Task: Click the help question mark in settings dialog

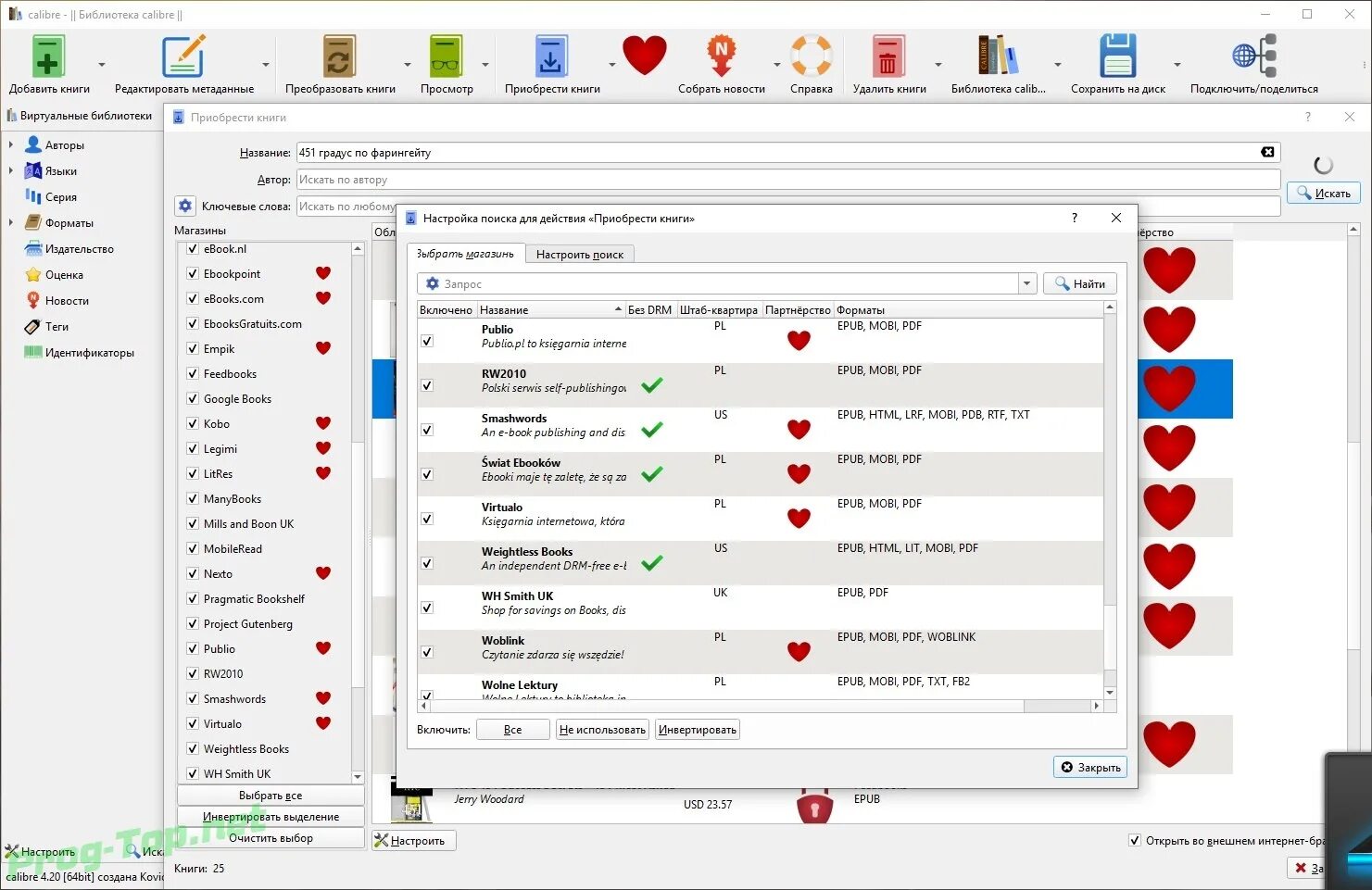Action: pyautogui.click(x=1075, y=218)
